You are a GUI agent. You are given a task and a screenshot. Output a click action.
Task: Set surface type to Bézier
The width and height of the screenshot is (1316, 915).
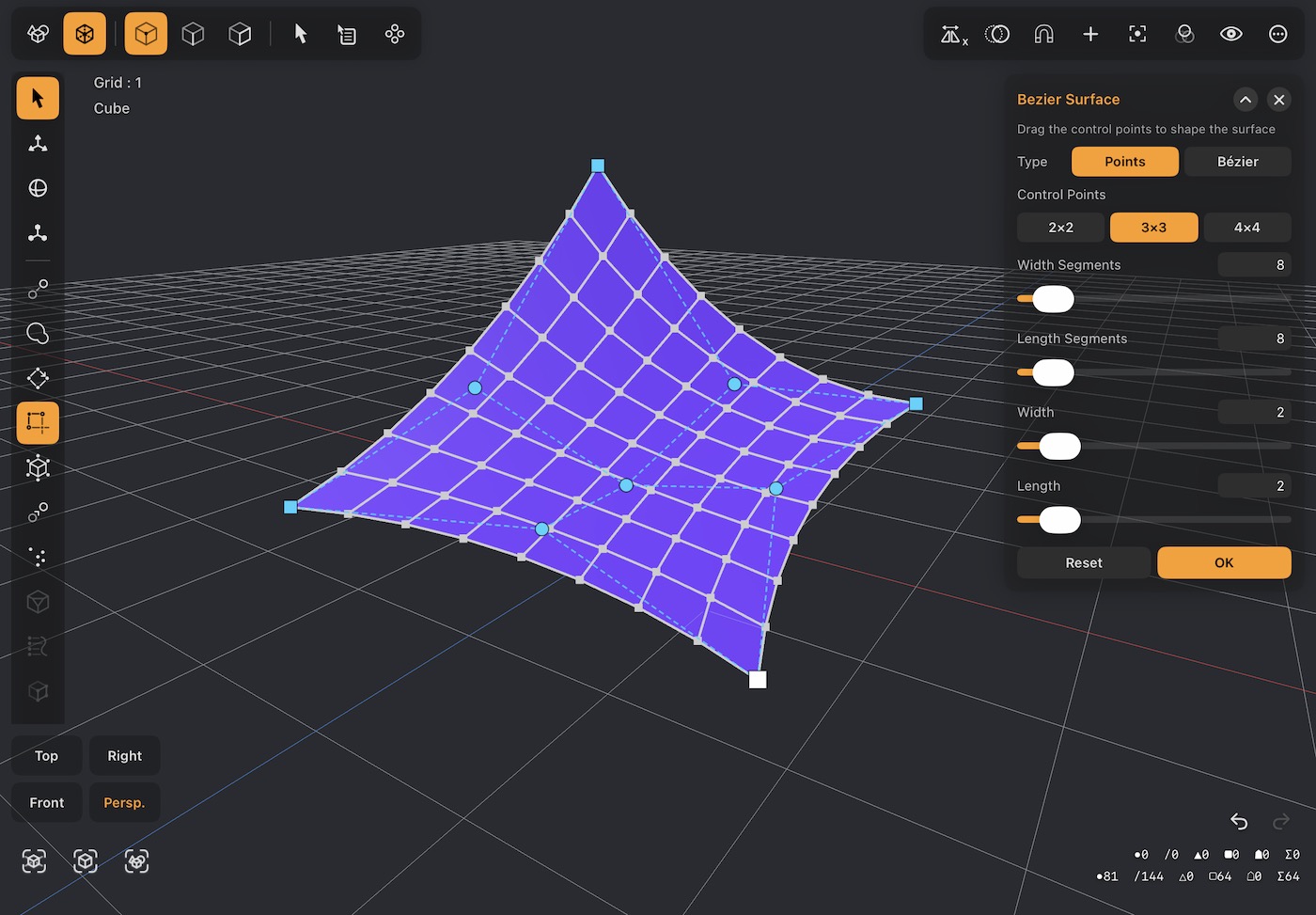click(x=1237, y=162)
